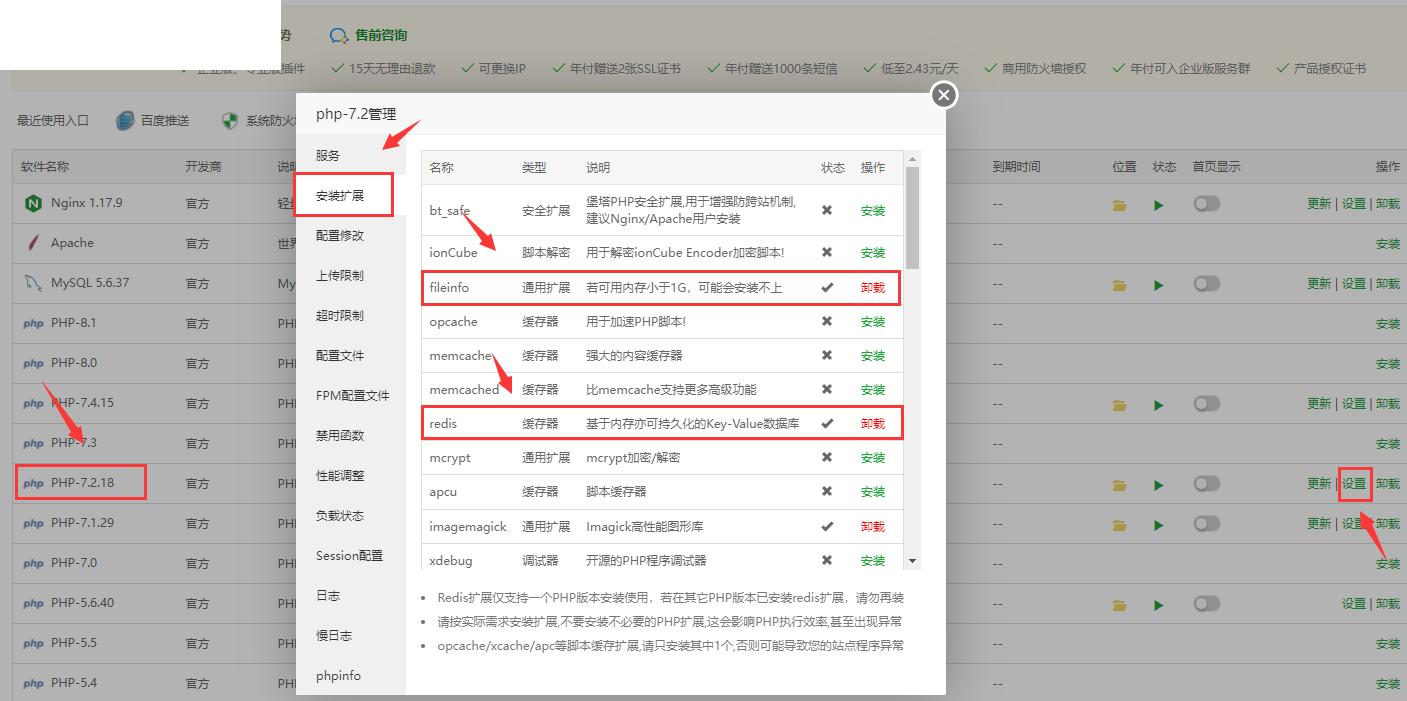Click the play status icon for PHP-7.4.15
Screen dimensions: 1407x701
tap(1158, 405)
